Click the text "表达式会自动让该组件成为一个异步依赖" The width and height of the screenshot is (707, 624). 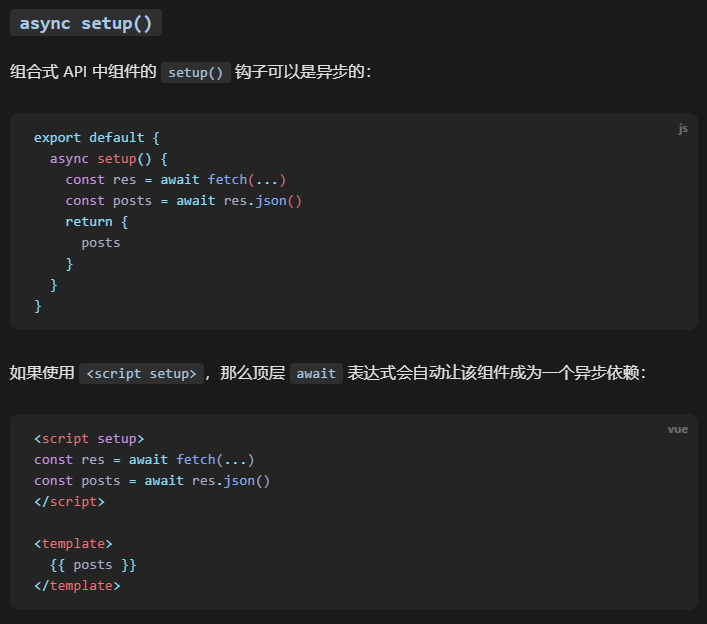[494, 373]
